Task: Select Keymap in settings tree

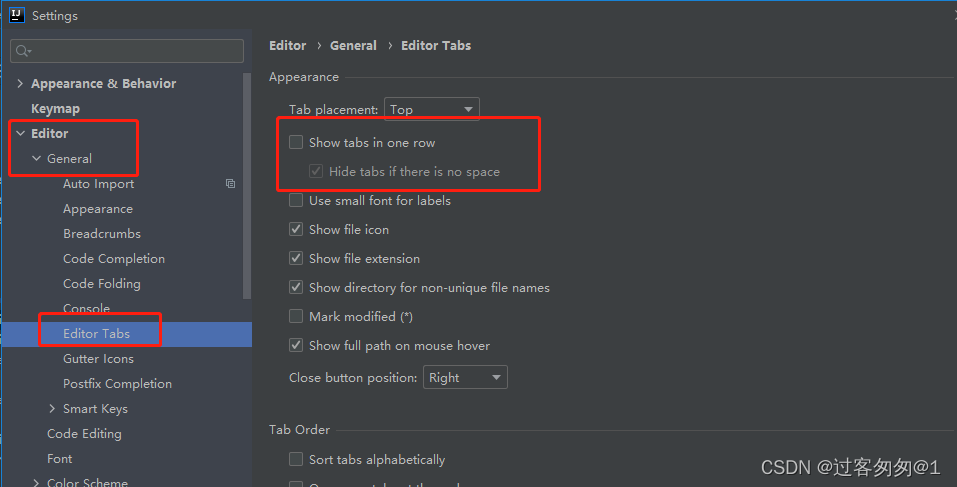Action: coord(56,109)
